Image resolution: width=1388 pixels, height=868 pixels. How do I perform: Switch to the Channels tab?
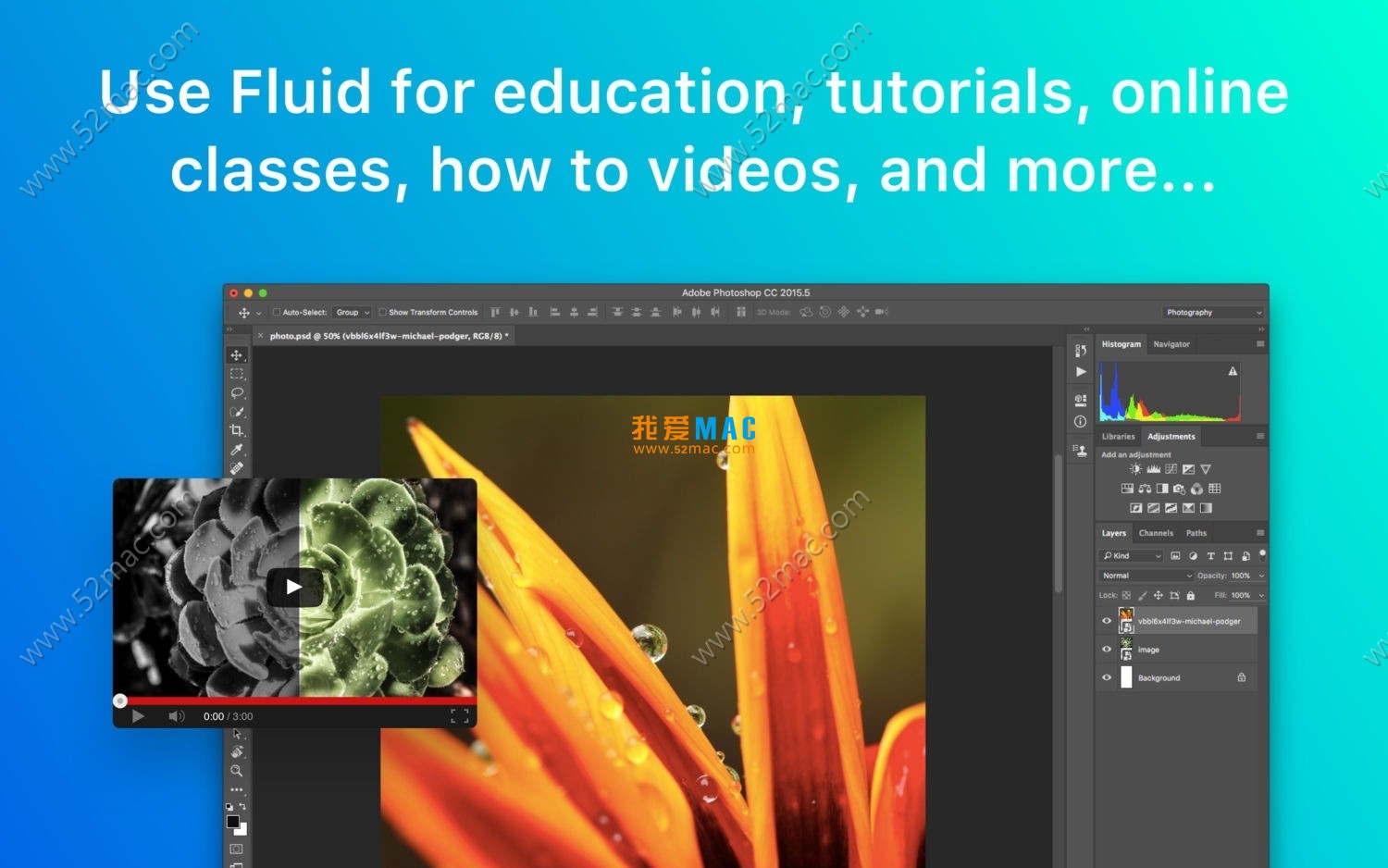click(1156, 533)
